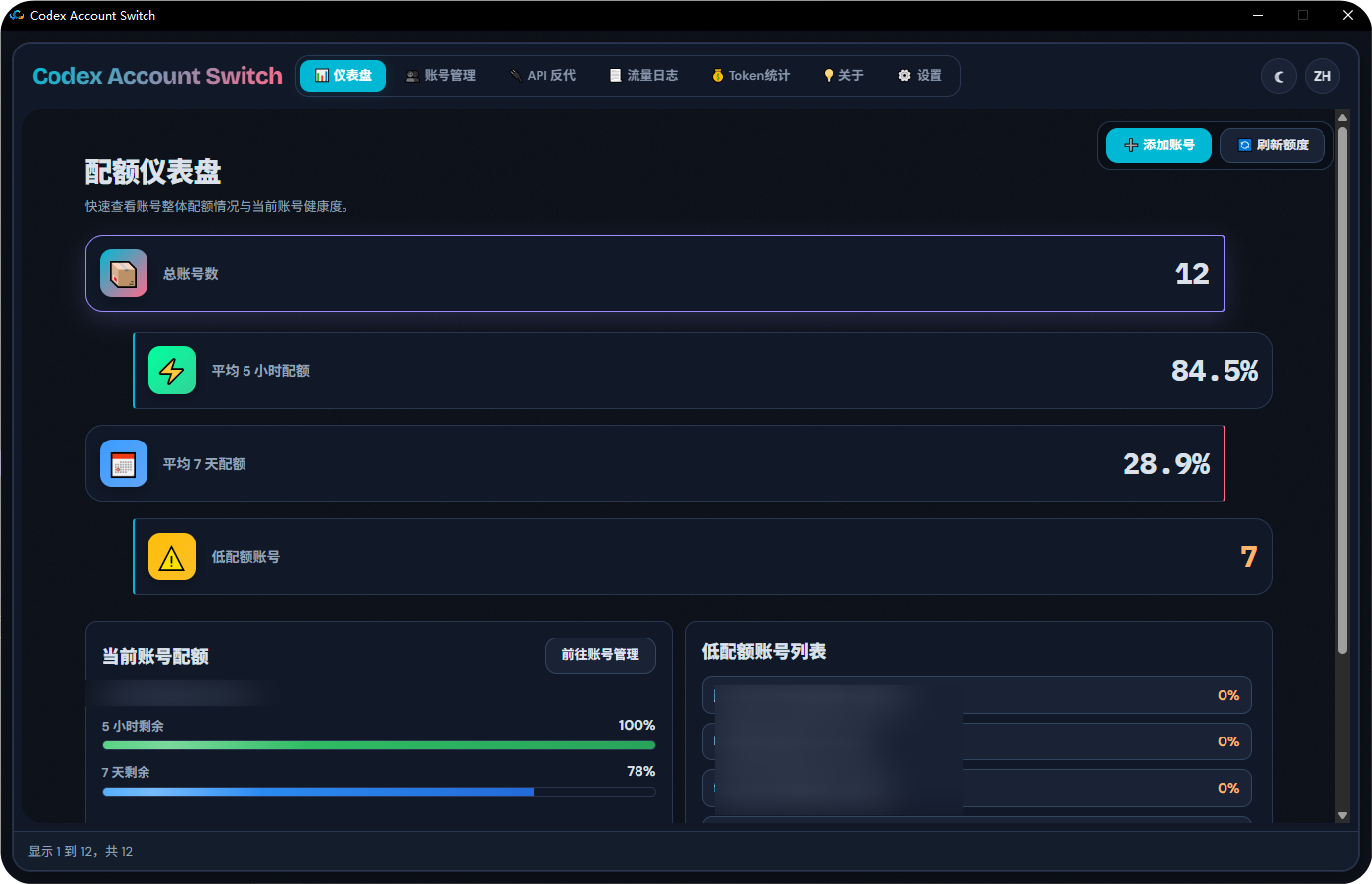Click lightning icon for 平均 5 小时配额
1372x884 pixels.
pos(172,370)
